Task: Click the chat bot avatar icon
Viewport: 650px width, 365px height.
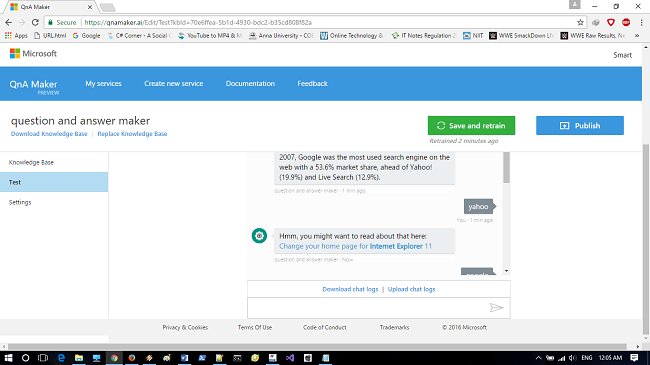Action: point(259,236)
